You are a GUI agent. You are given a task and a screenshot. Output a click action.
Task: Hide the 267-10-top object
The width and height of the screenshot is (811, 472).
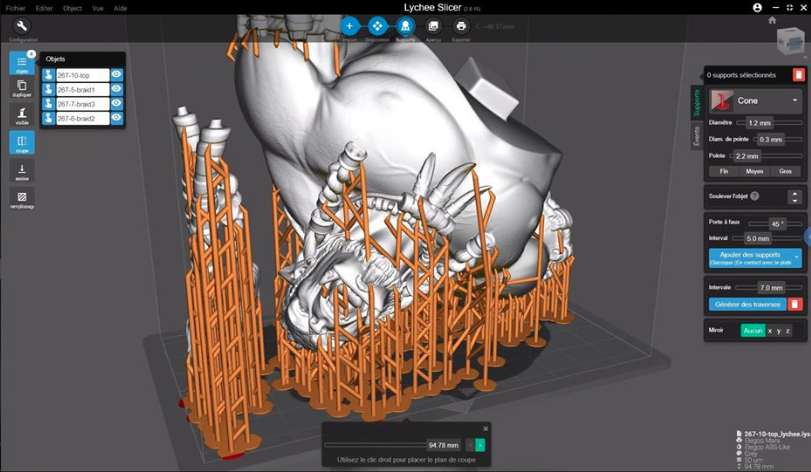pyautogui.click(x=117, y=75)
